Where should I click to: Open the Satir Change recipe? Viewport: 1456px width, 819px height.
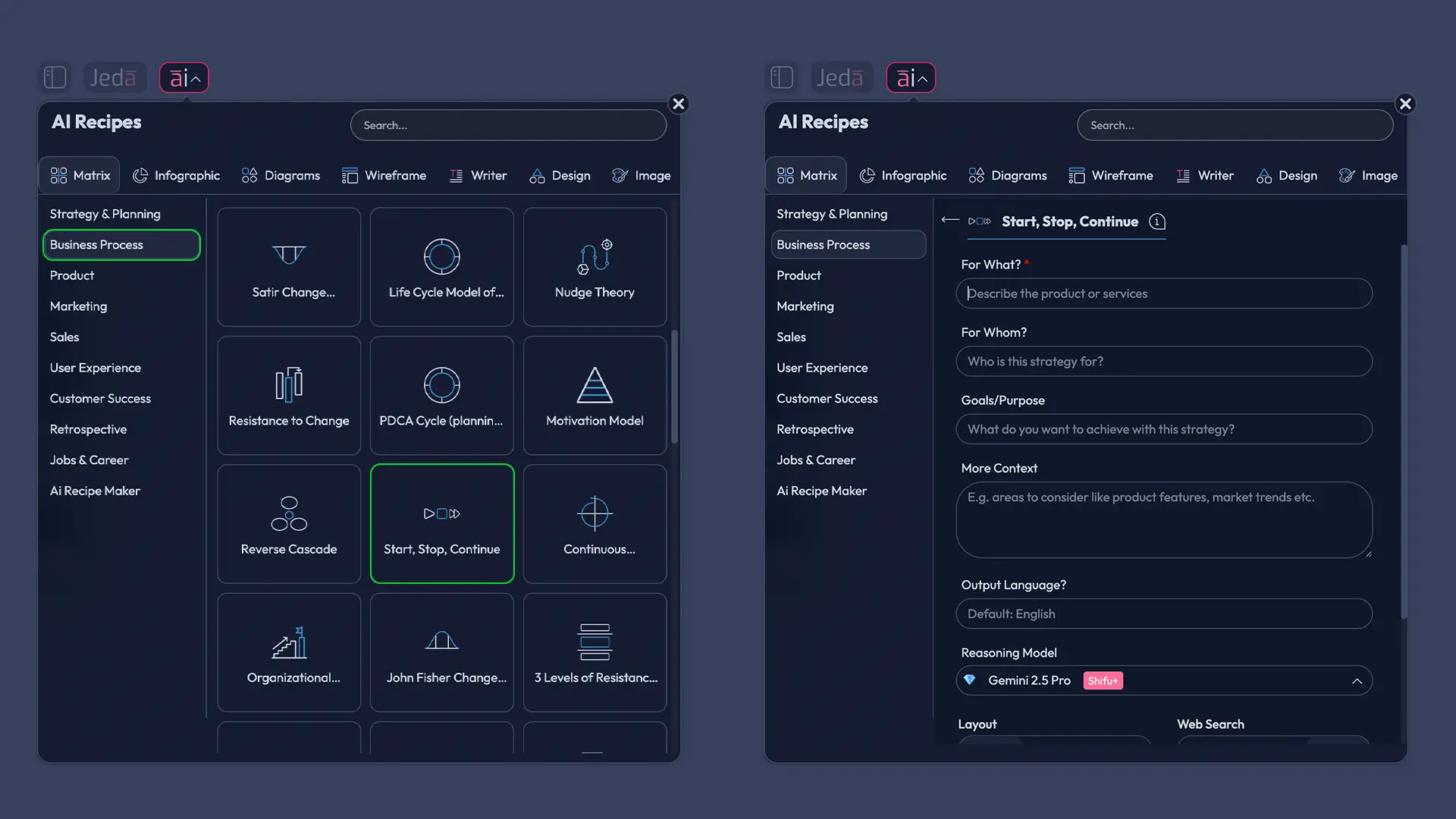(288, 266)
